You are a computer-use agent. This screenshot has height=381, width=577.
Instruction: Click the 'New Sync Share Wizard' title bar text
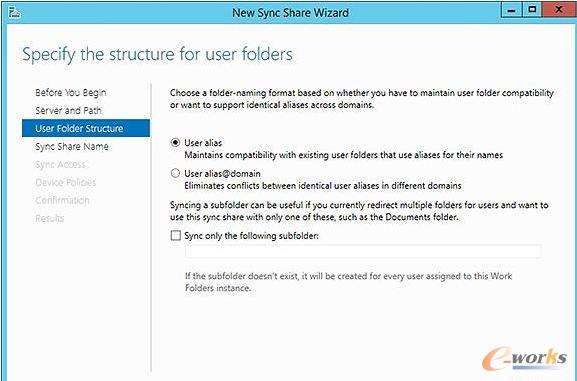click(x=290, y=13)
